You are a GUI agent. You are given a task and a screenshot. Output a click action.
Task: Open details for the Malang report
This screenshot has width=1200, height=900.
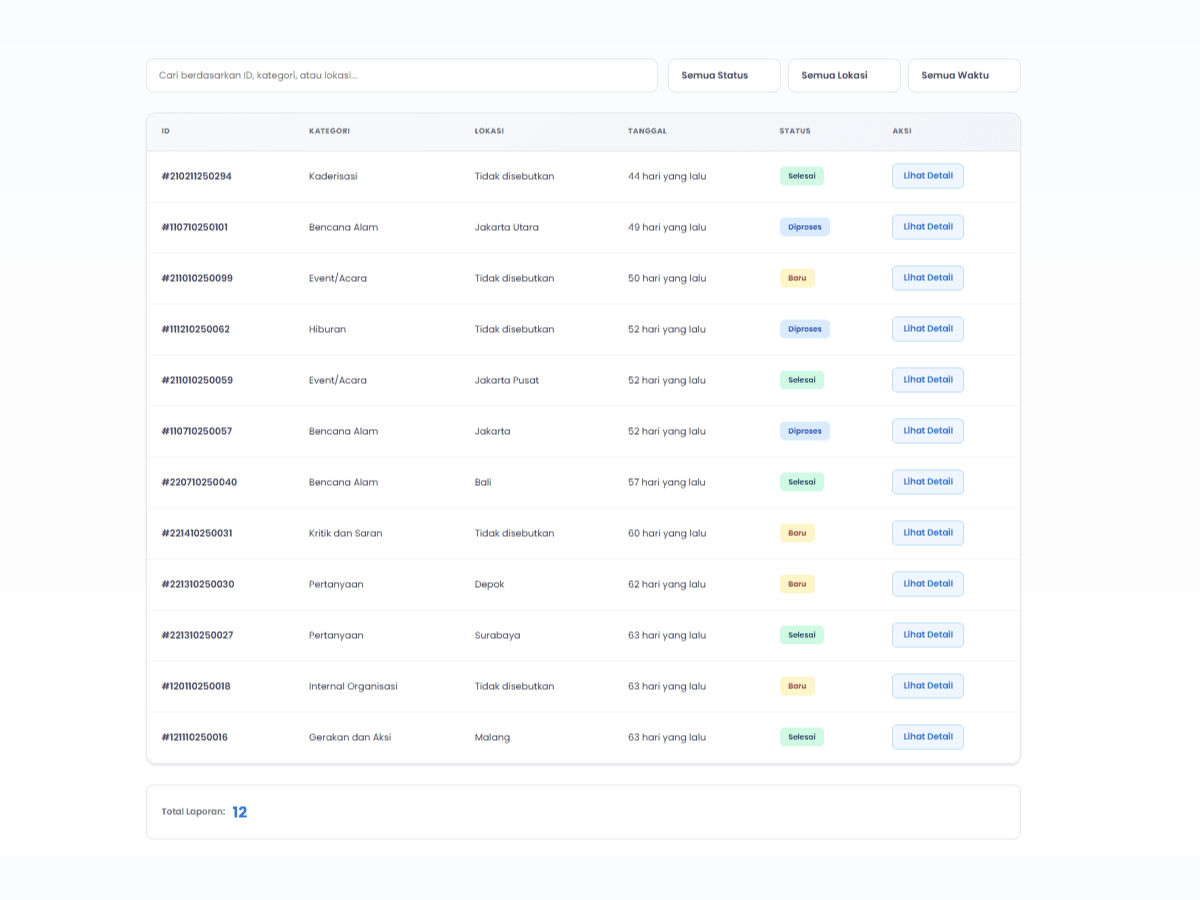point(927,737)
